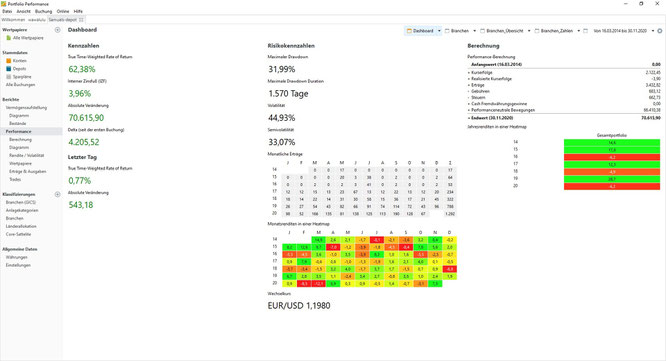Image resolution: width=666 pixels, height=361 pixels.
Task: Click the blue Depots icon
Action: click(8, 69)
